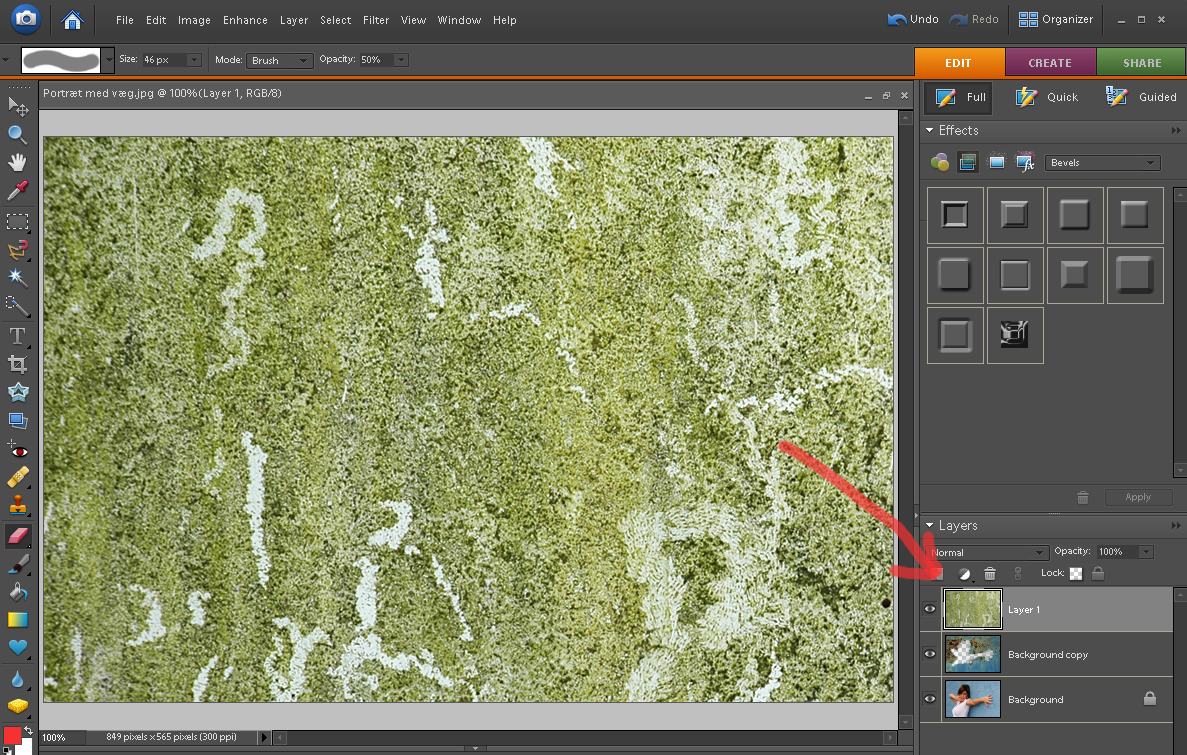Toggle visibility of the Background copy layer
Screen dimensions: 1187x755
tap(930, 654)
